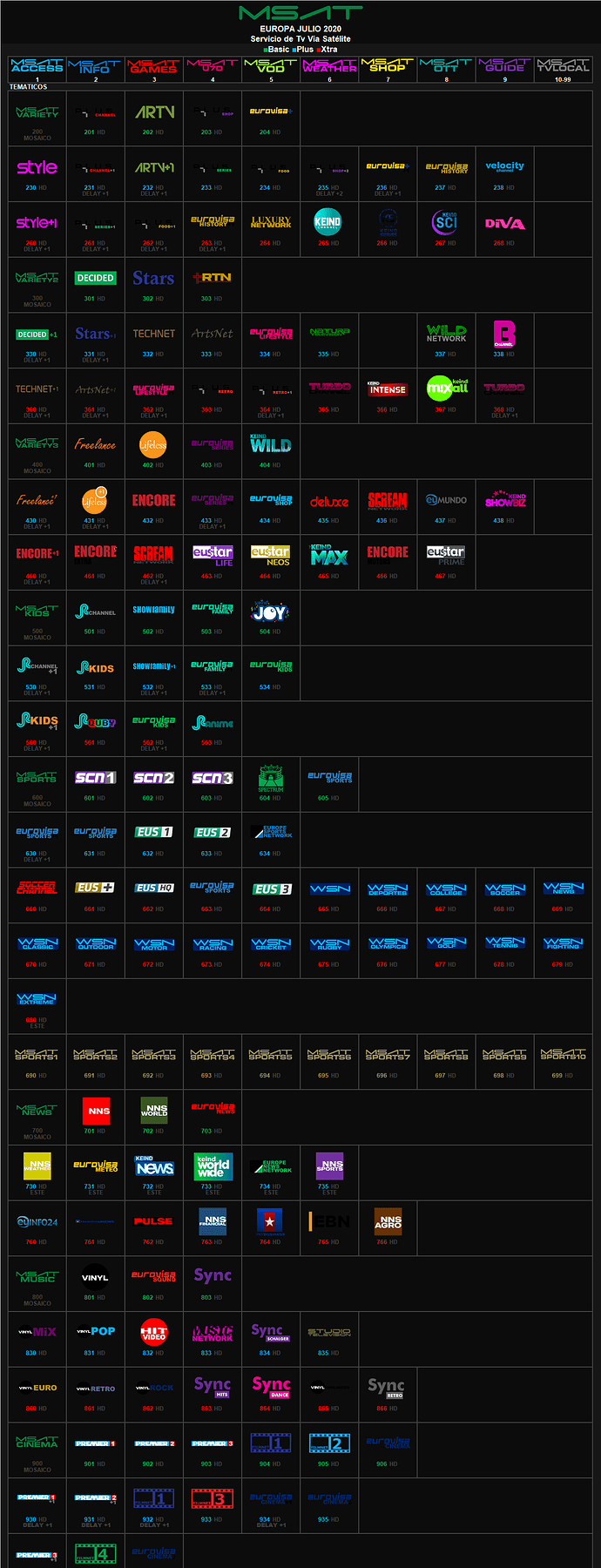The height and width of the screenshot is (1568, 601).
Task: Click the orange Lifeless logo on 402
Action: click(153, 444)
